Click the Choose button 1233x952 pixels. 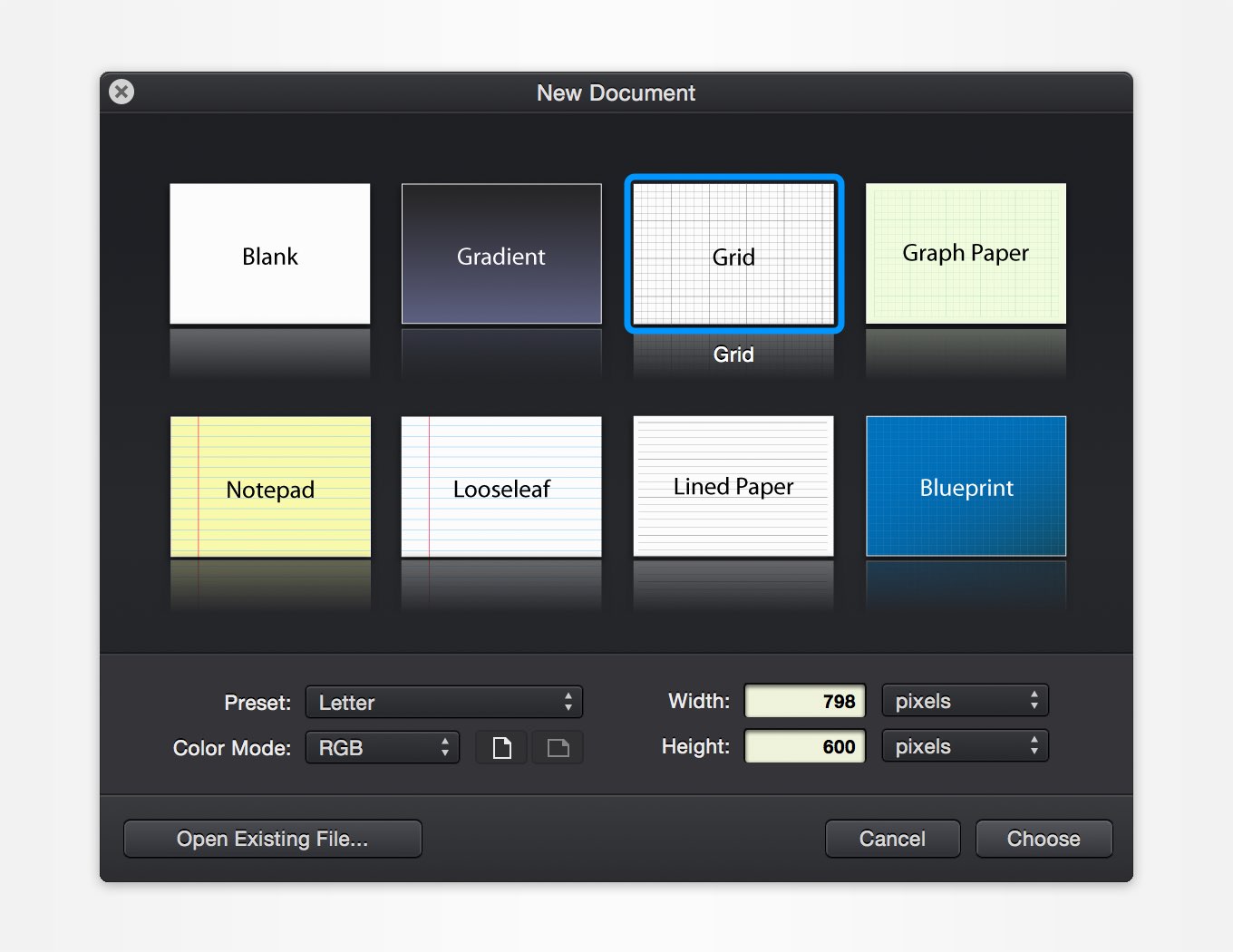pos(1044,839)
